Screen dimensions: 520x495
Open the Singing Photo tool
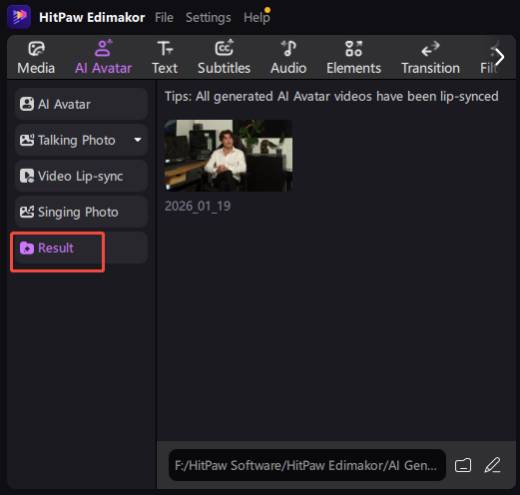tap(81, 212)
